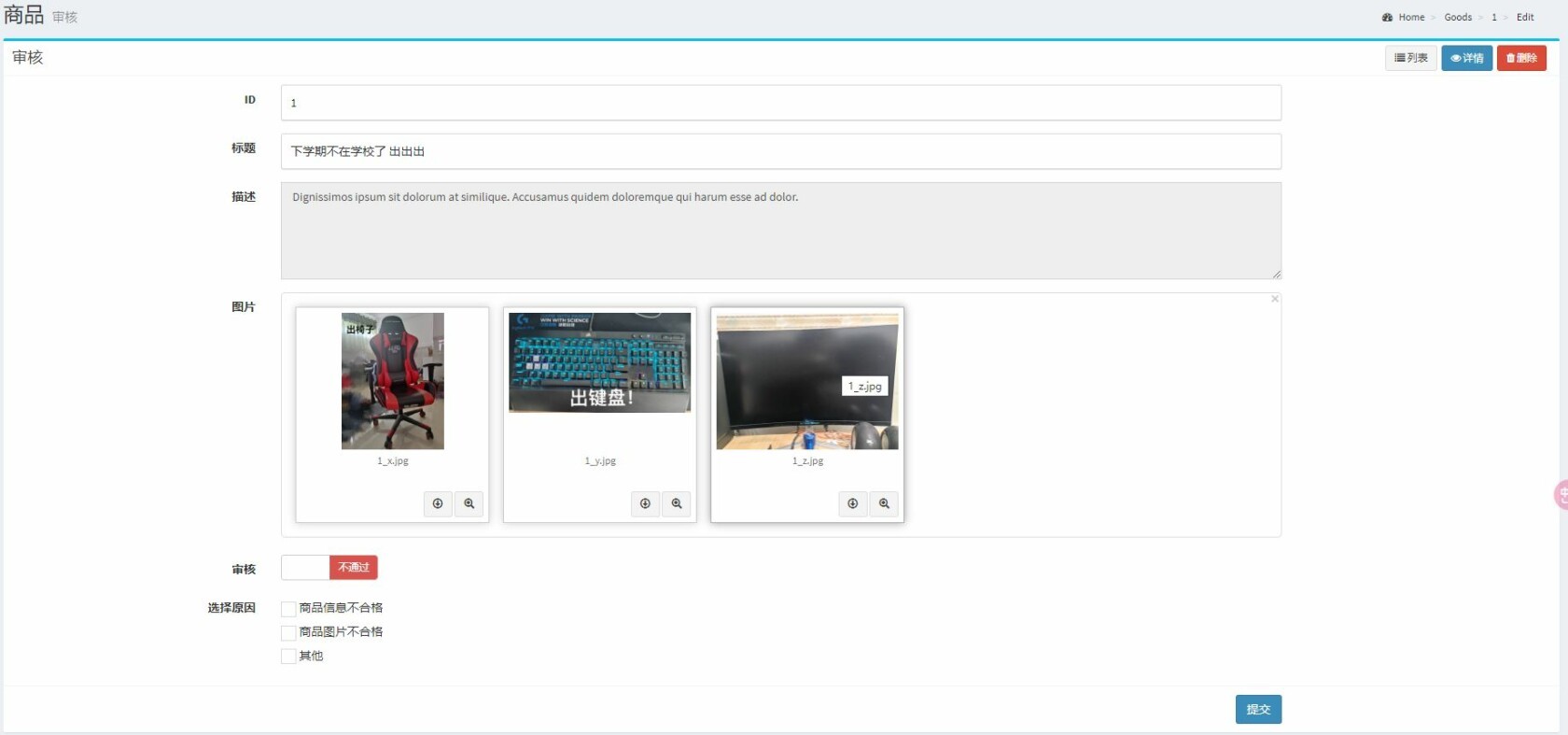Open the keyboard thumbnail 1_y.jpg
Viewport: 1568px width, 735px height.
point(599,362)
